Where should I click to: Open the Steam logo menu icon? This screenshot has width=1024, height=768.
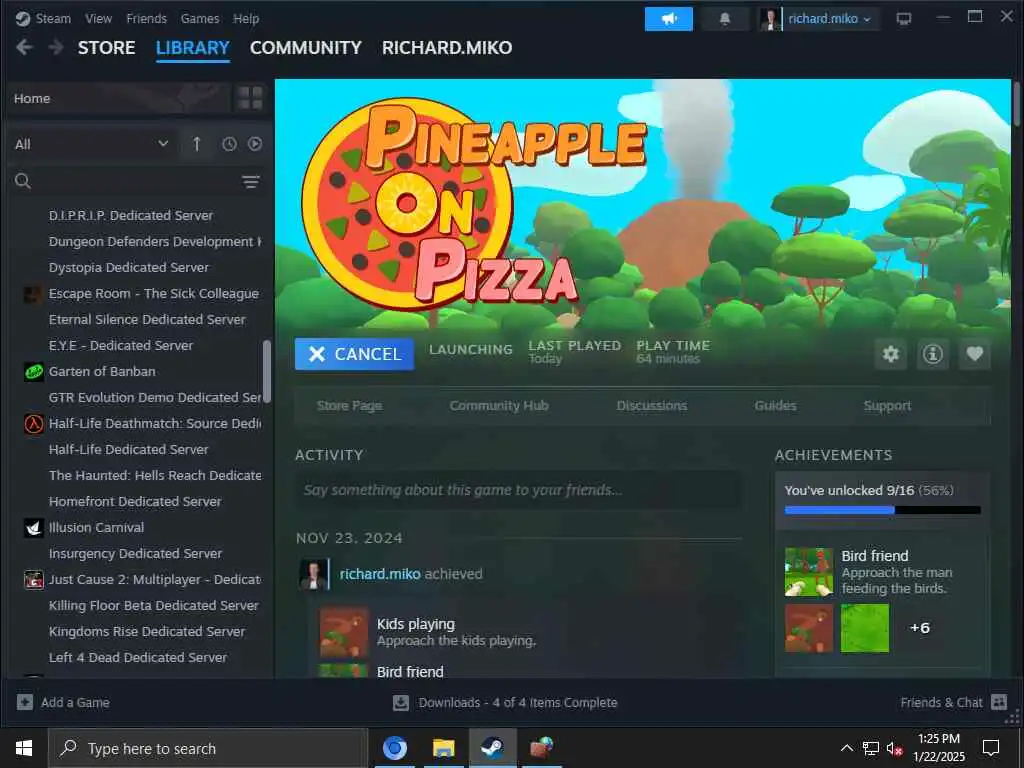coord(23,18)
